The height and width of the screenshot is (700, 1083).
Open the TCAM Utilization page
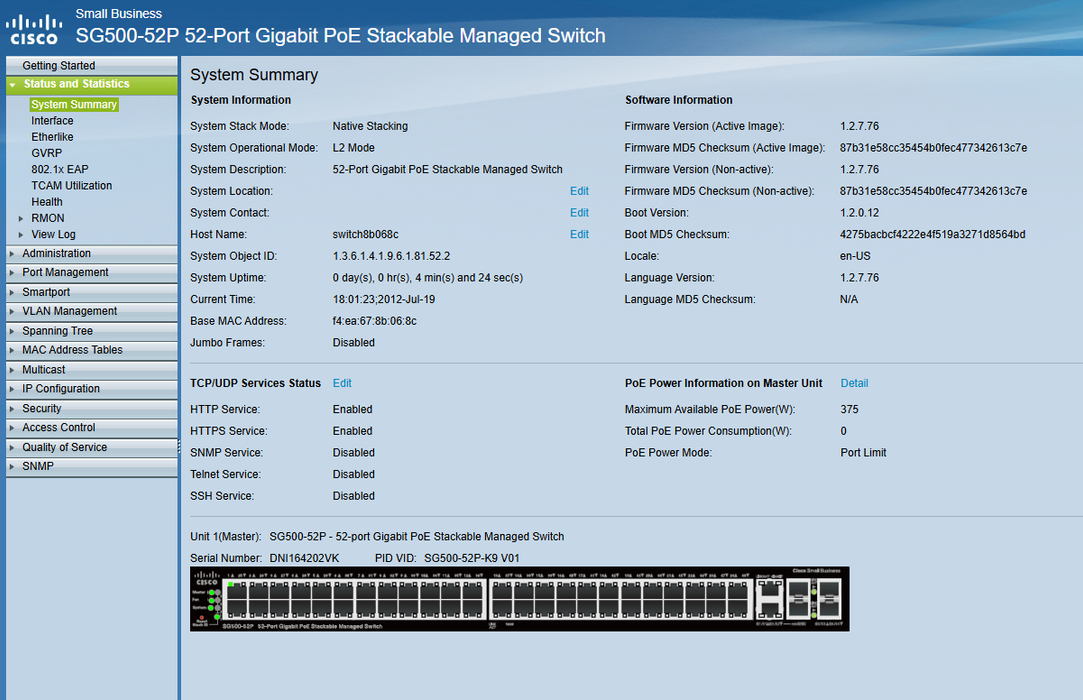(x=71, y=186)
